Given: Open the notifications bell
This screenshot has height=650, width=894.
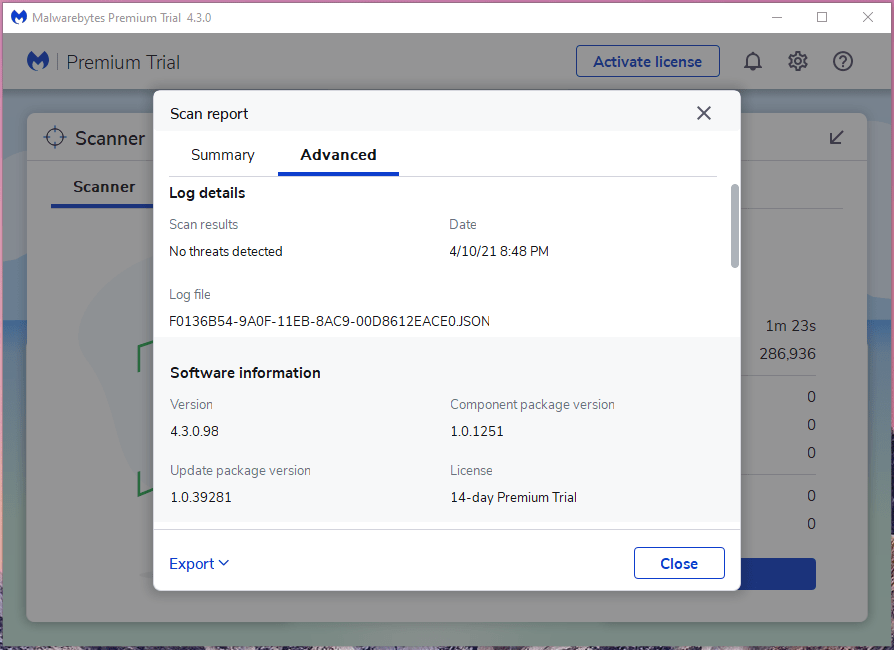Looking at the screenshot, I should coord(753,61).
